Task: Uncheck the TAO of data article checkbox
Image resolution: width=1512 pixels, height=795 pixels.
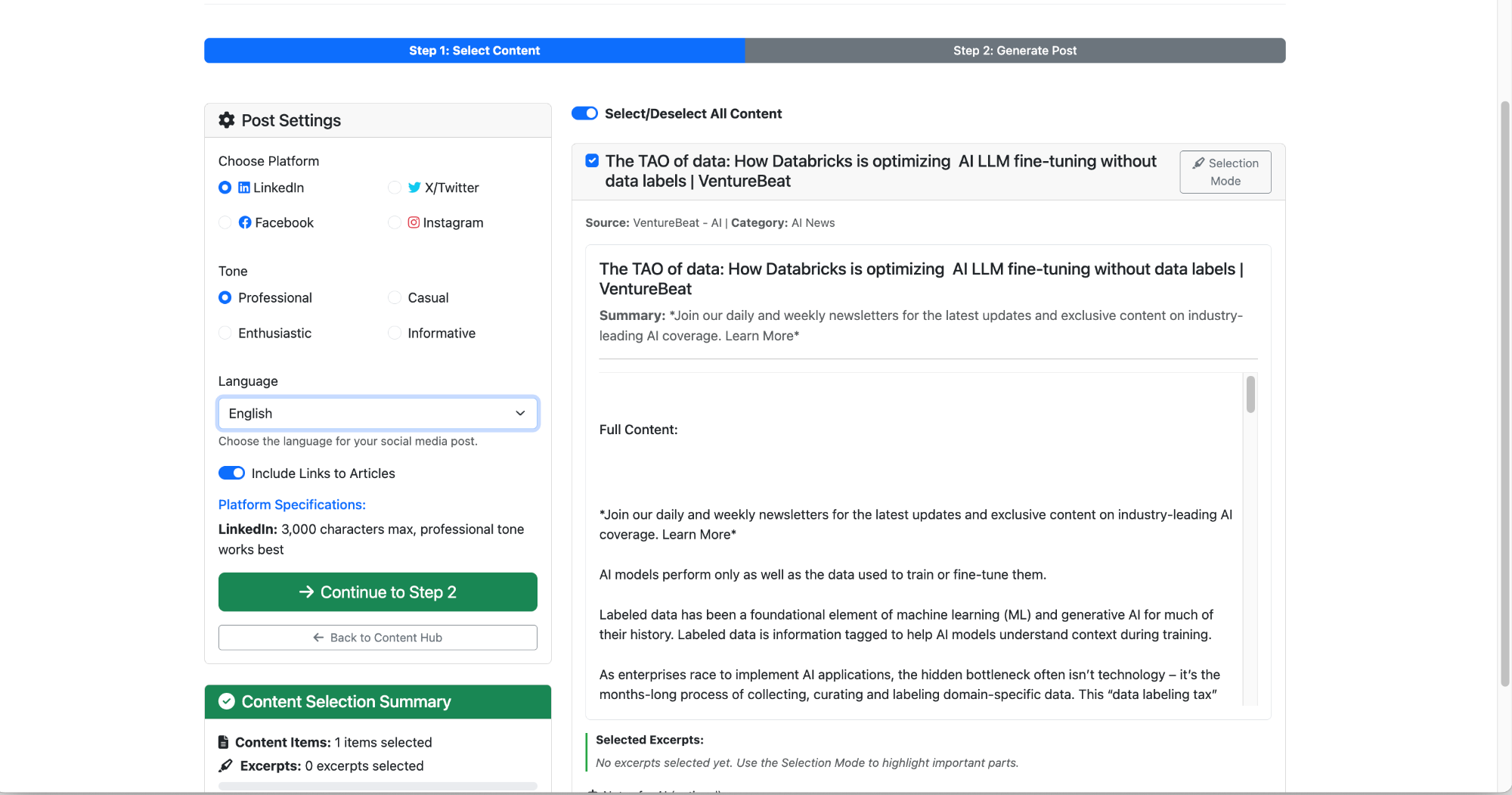Action: point(592,160)
